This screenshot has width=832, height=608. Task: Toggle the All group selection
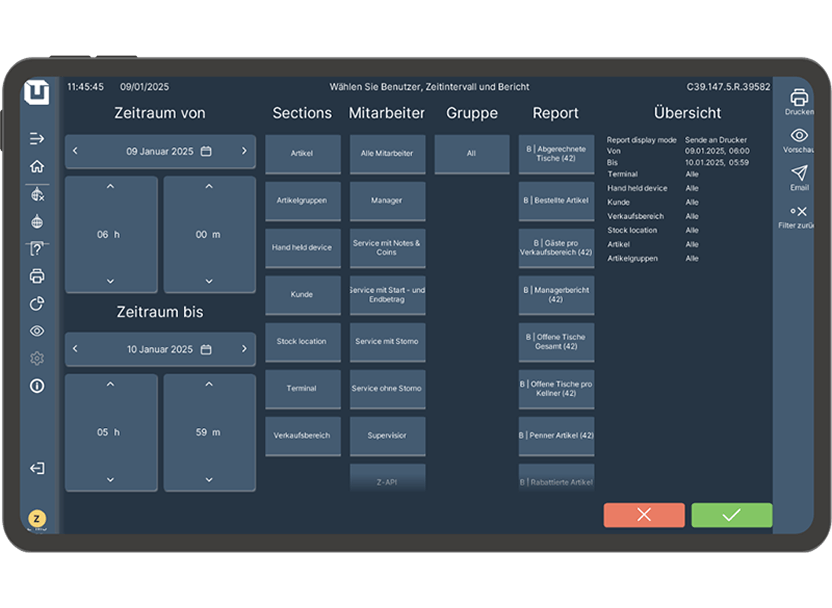coord(472,154)
